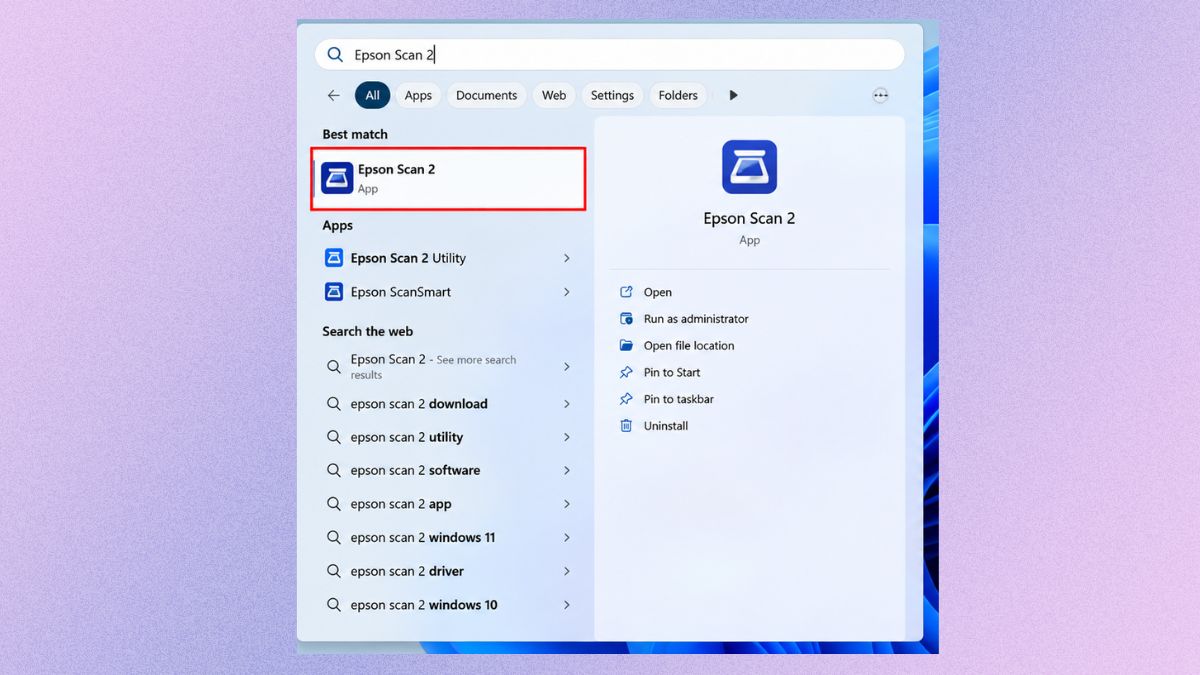The width and height of the screenshot is (1200, 675).
Task: Switch to the Documents filter tab
Action: [x=486, y=95]
